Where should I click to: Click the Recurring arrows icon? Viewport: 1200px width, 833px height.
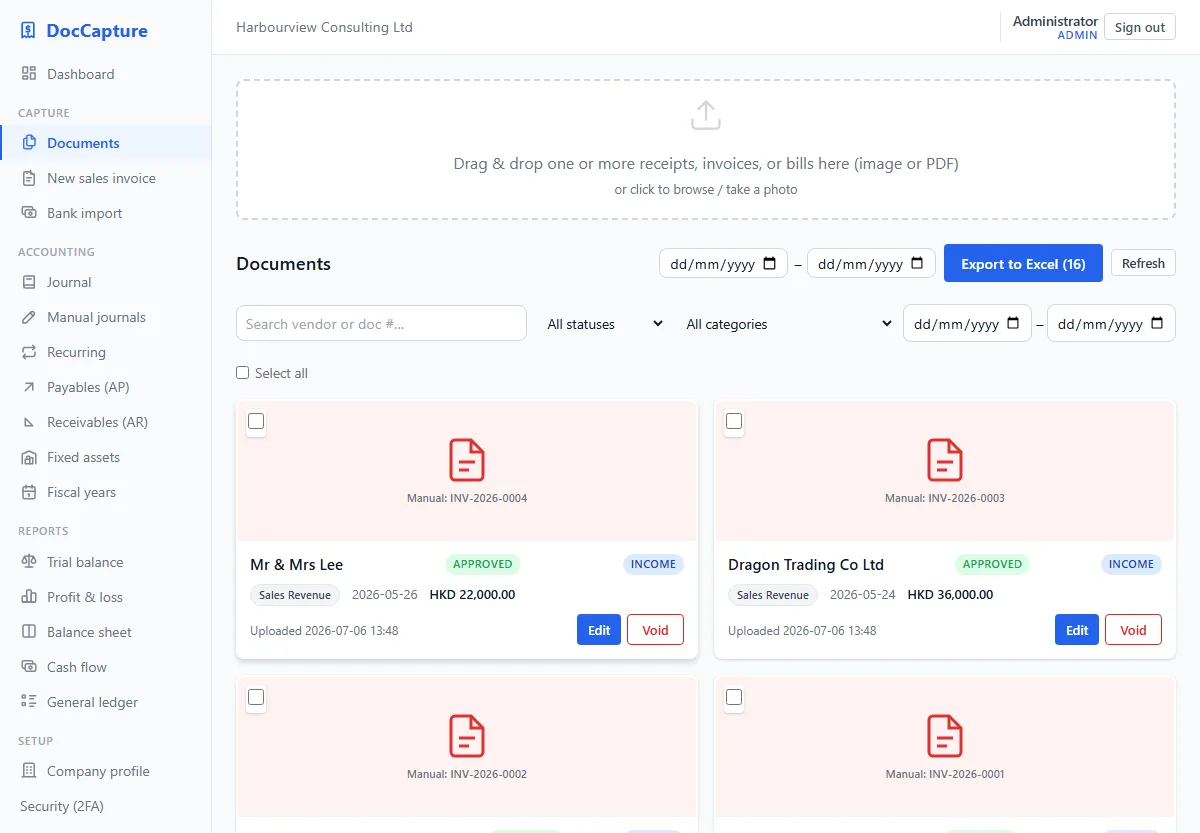pos(29,352)
